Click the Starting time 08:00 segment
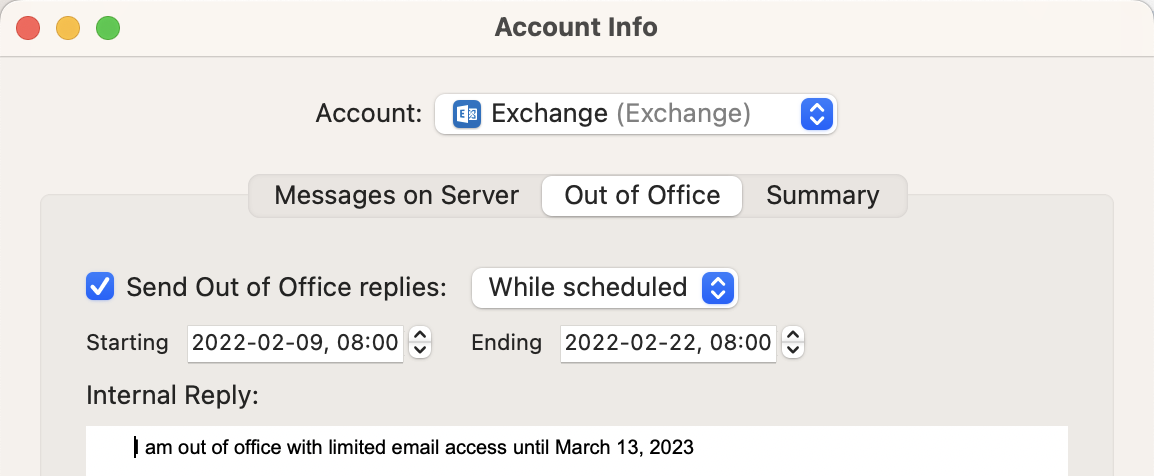Image resolution: width=1154 pixels, height=476 pixels. point(373,343)
